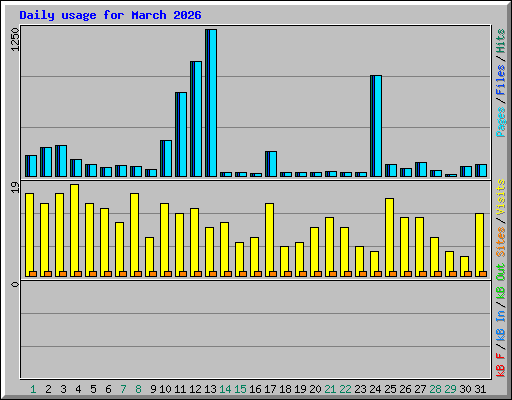Click day label 17
The width and height of the screenshot is (512, 400).
(270, 389)
